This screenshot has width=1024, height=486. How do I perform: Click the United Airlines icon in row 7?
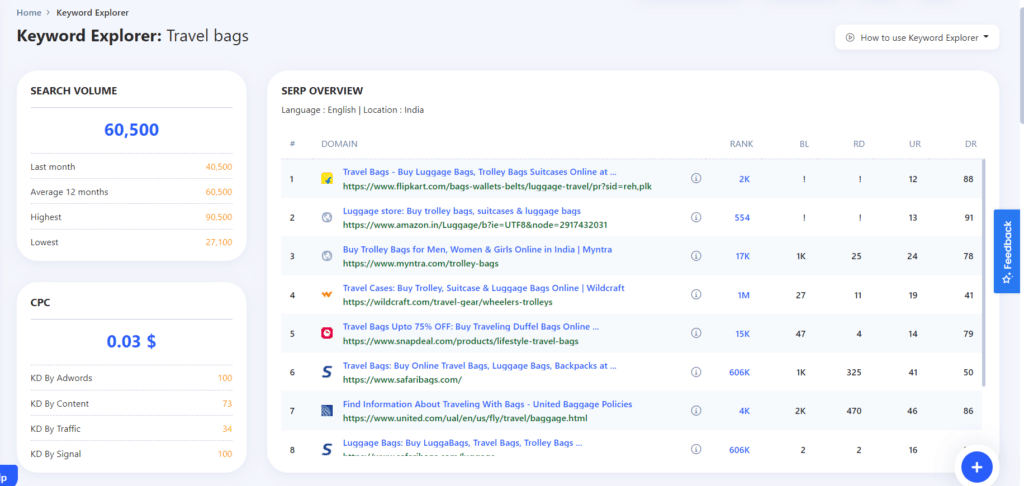click(326, 411)
